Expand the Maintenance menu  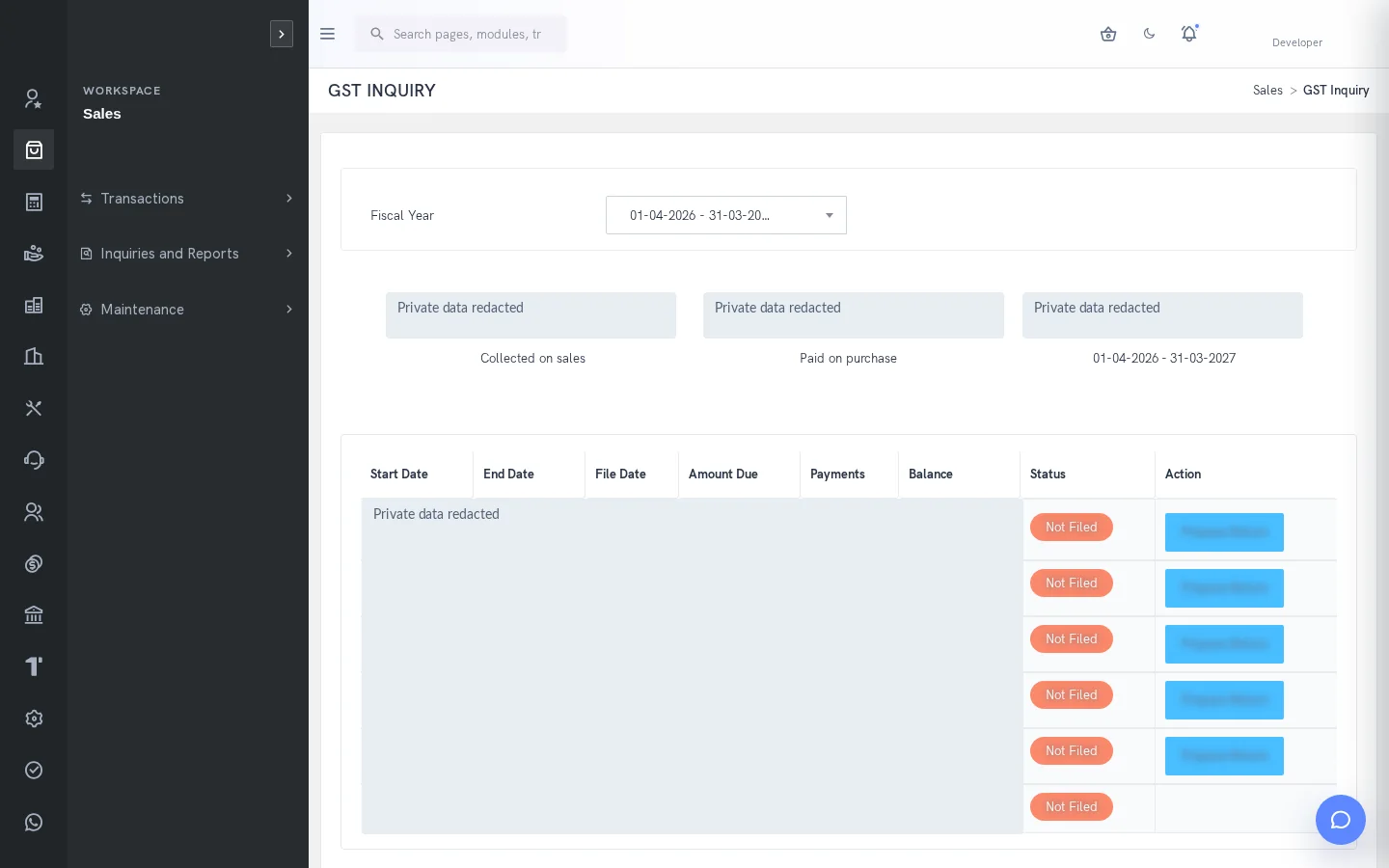pos(188,310)
